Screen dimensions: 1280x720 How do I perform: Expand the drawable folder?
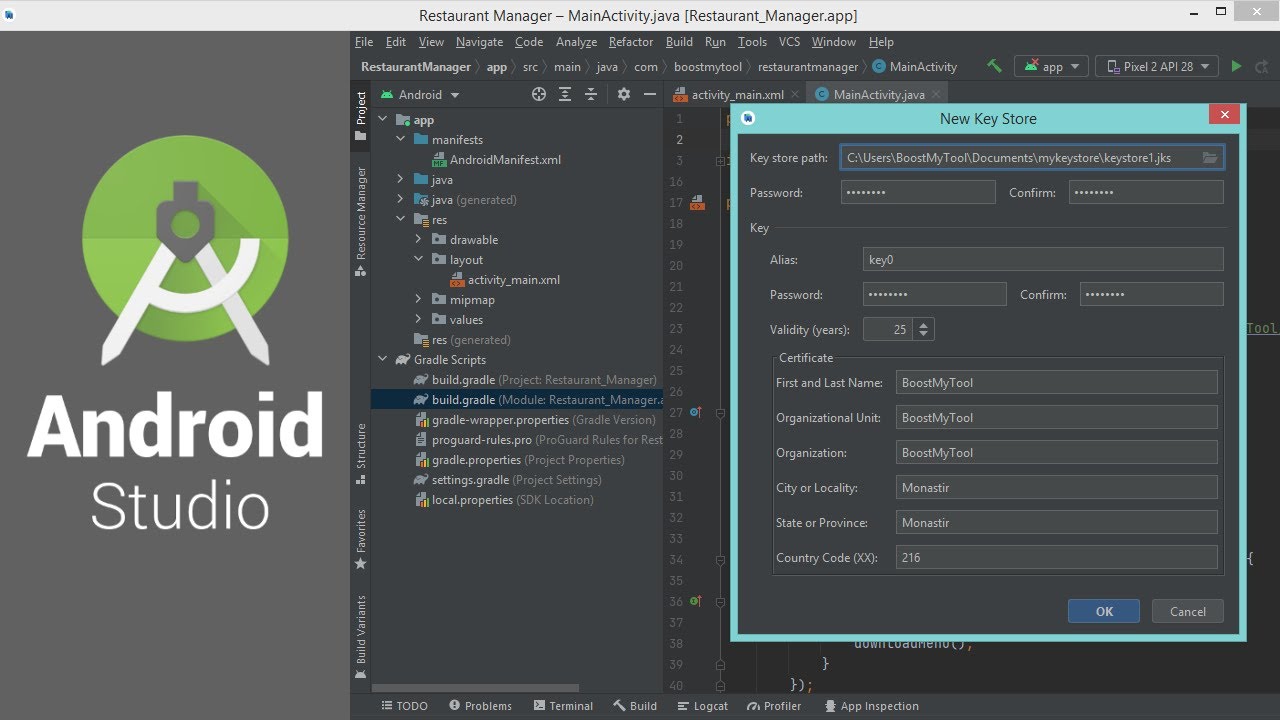418,240
